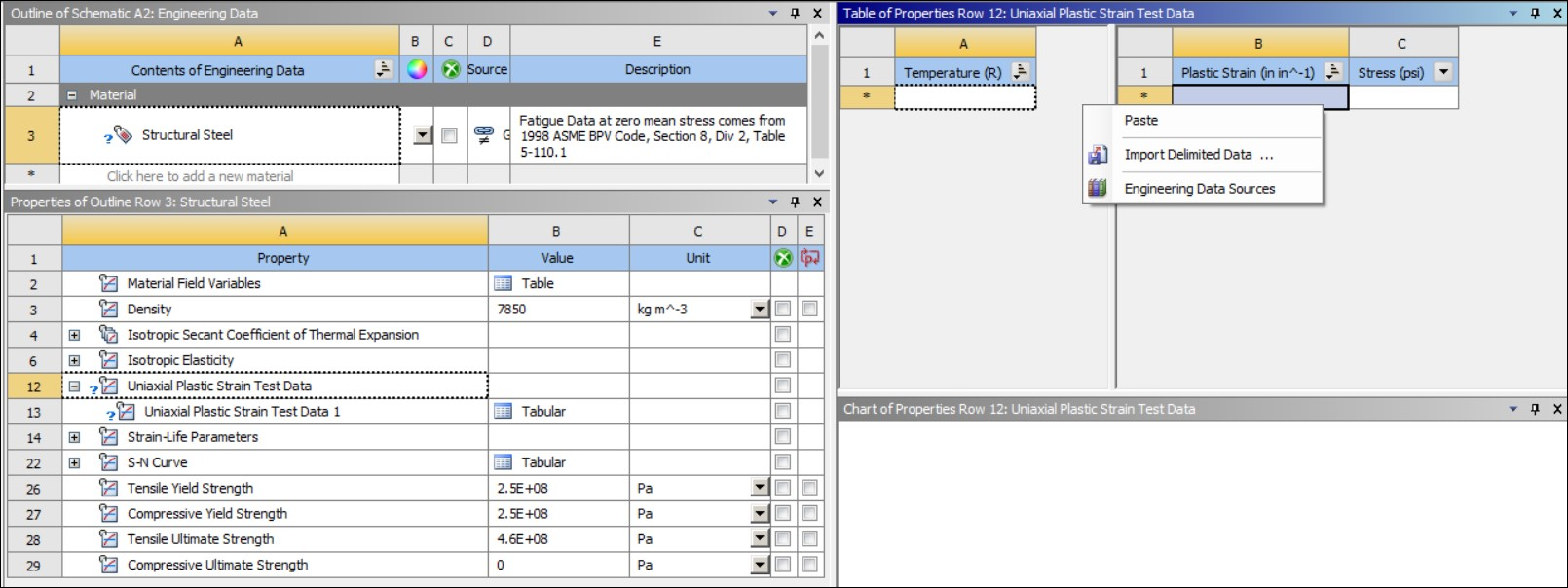Open the Tensile Ultimate Strength unit dropdown
Viewport: 1568px width, 588px height.
point(760,539)
